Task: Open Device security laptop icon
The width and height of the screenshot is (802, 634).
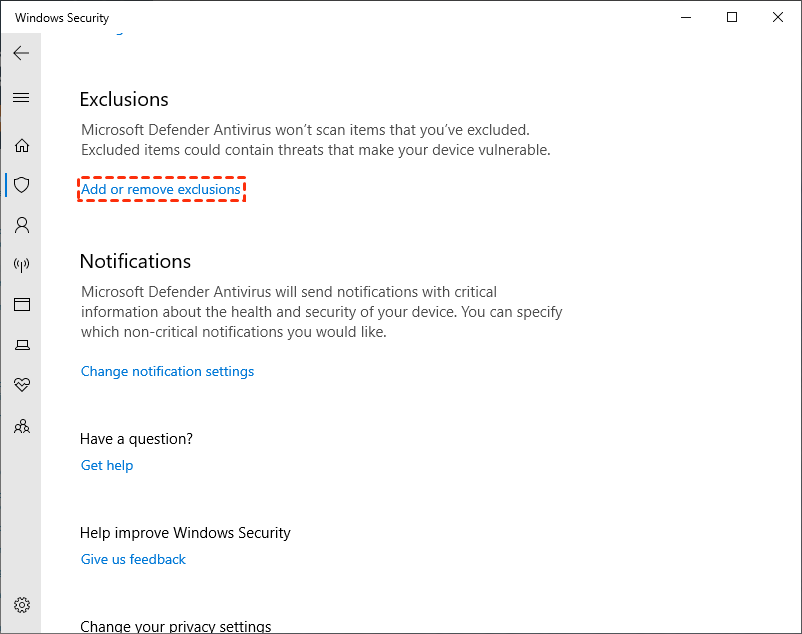Action: click(x=22, y=345)
